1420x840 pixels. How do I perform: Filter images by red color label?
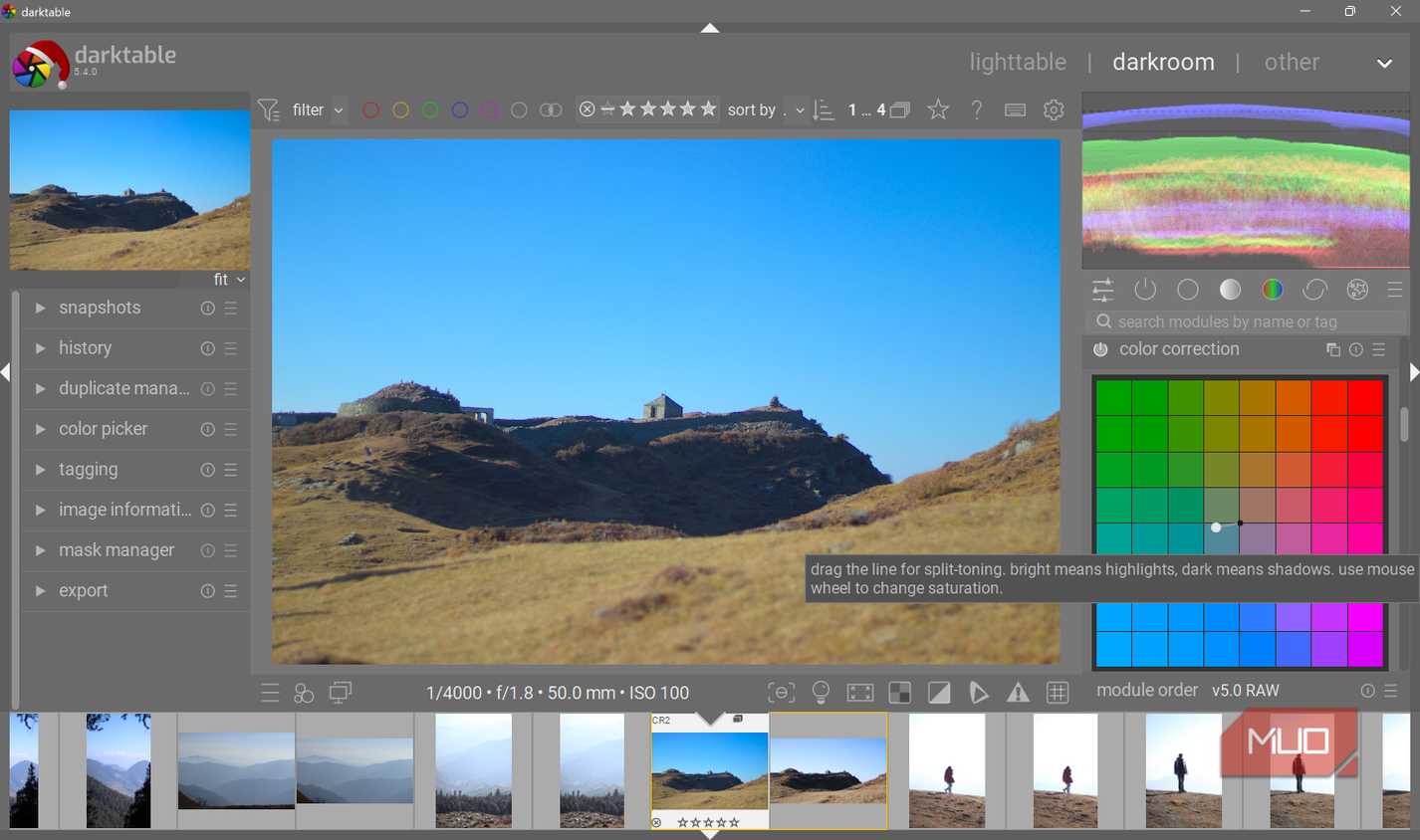tap(370, 110)
